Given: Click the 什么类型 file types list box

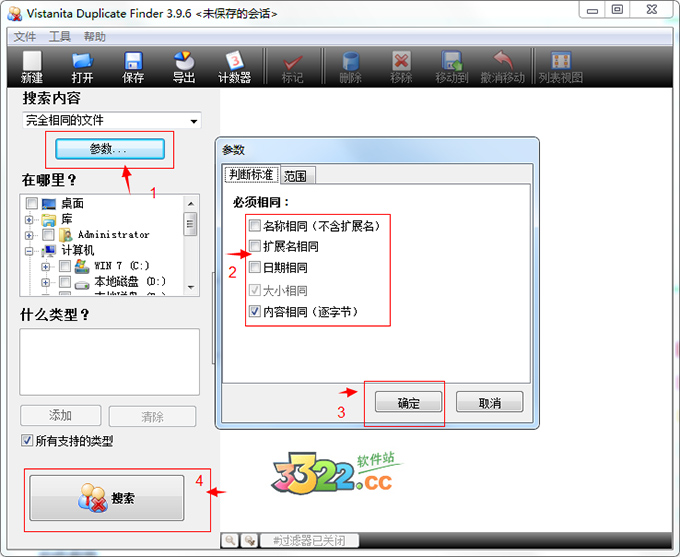Looking at the screenshot, I should 109,362.
